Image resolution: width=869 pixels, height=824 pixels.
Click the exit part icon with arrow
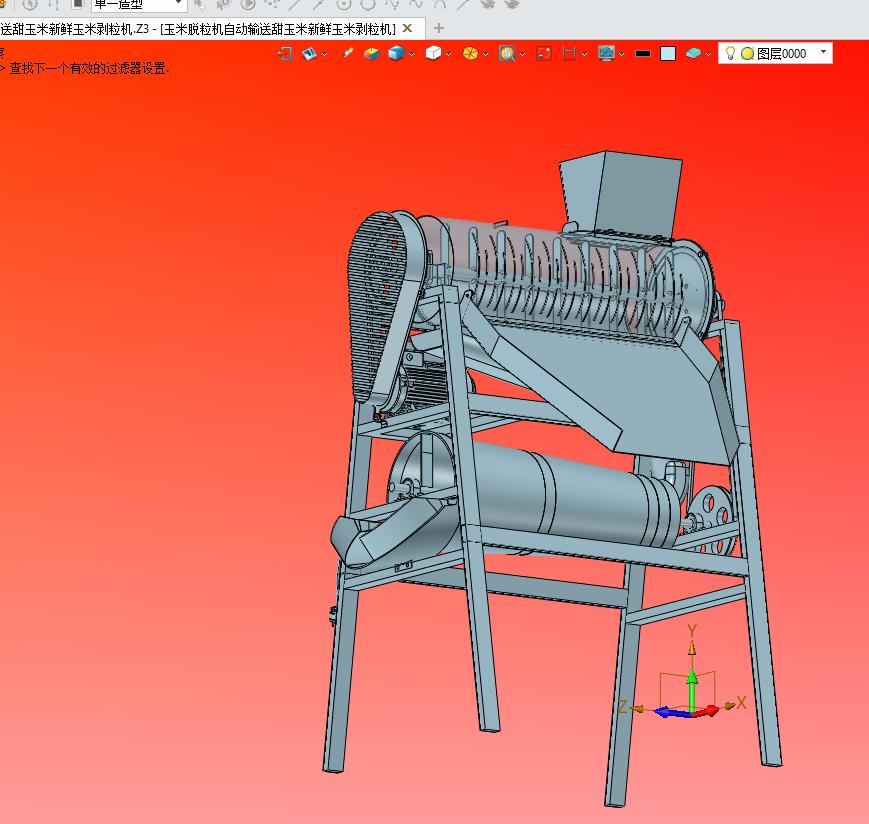tap(285, 53)
